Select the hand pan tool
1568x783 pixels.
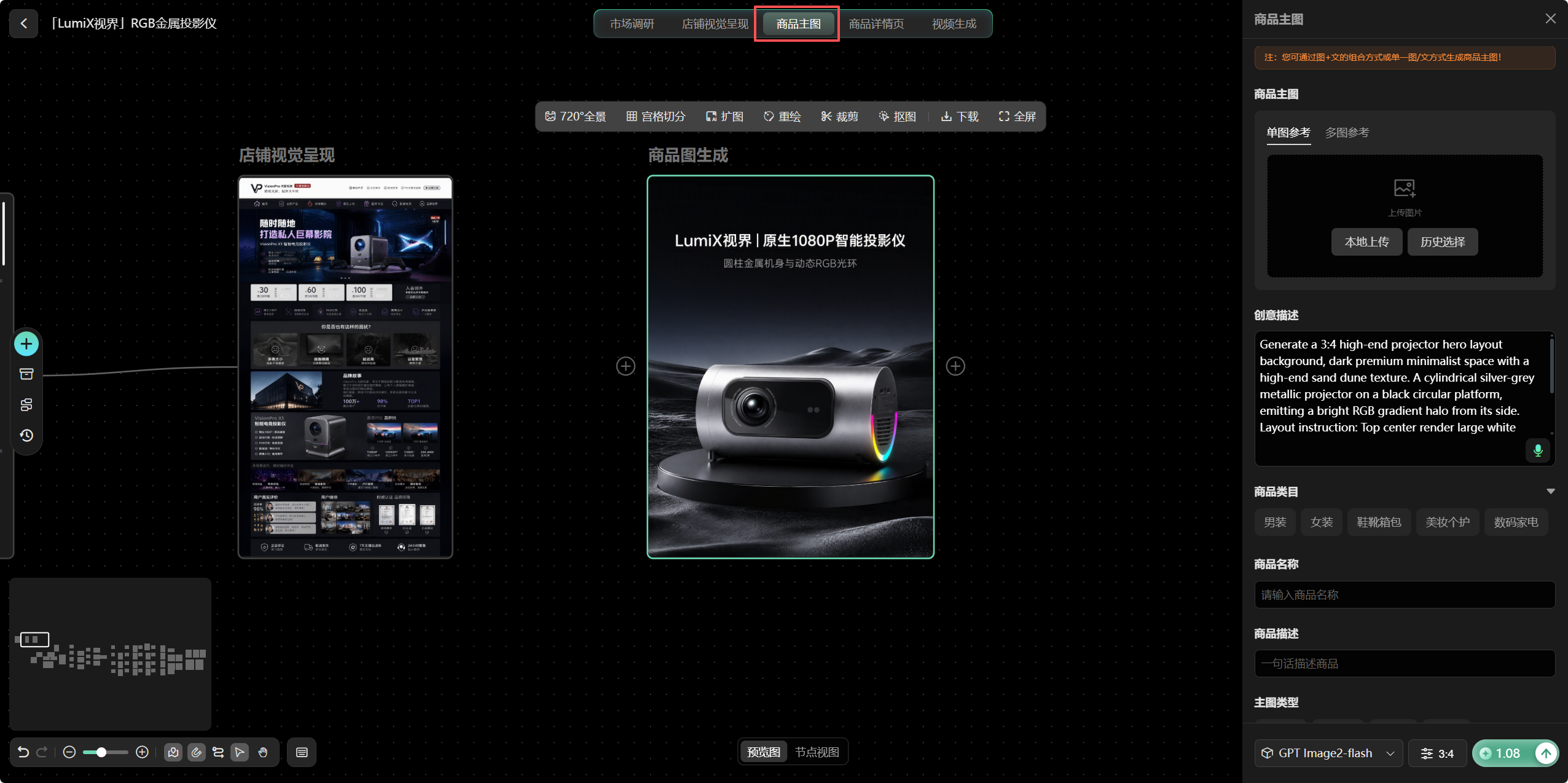(263, 752)
